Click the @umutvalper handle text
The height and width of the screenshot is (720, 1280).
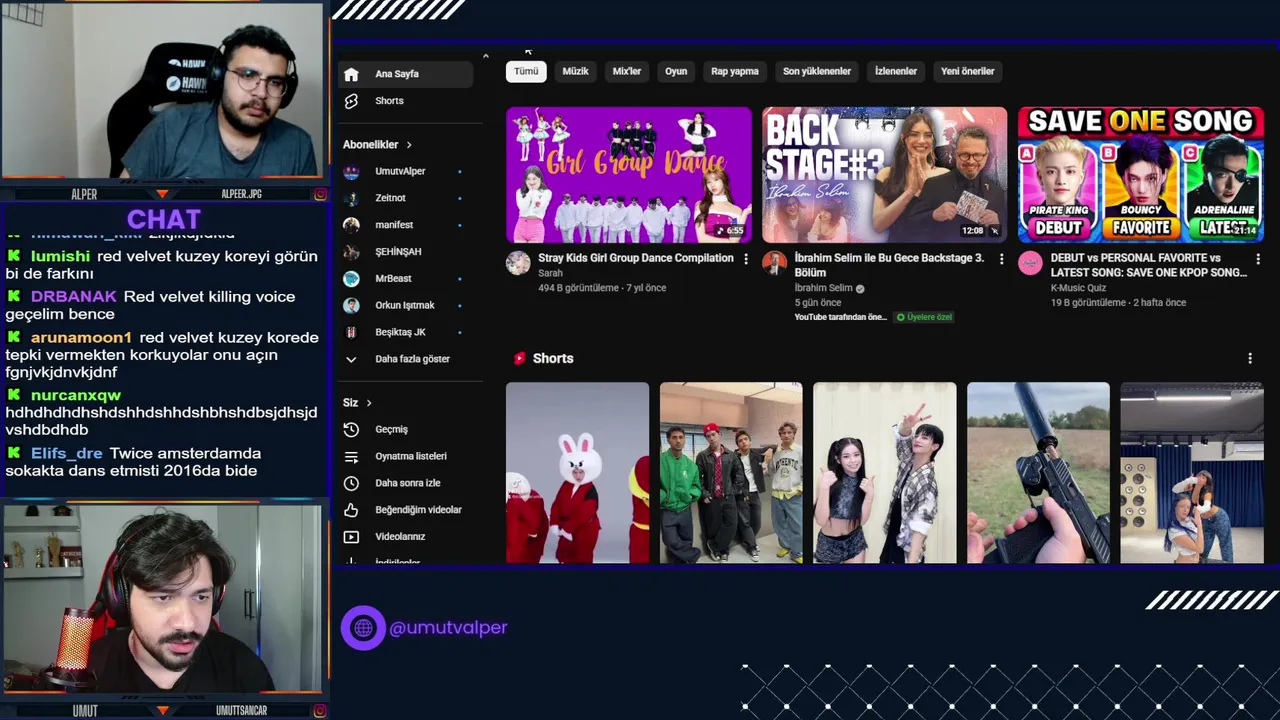448,628
